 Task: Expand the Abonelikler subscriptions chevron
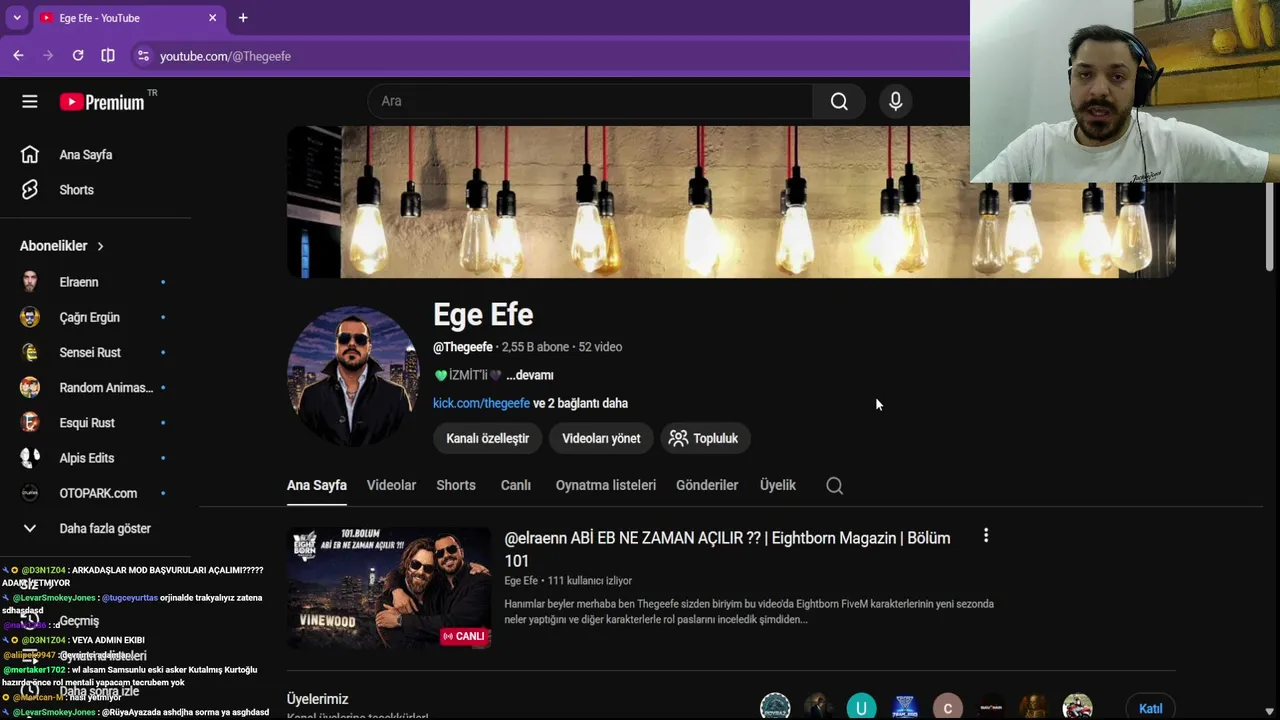click(100, 246)
